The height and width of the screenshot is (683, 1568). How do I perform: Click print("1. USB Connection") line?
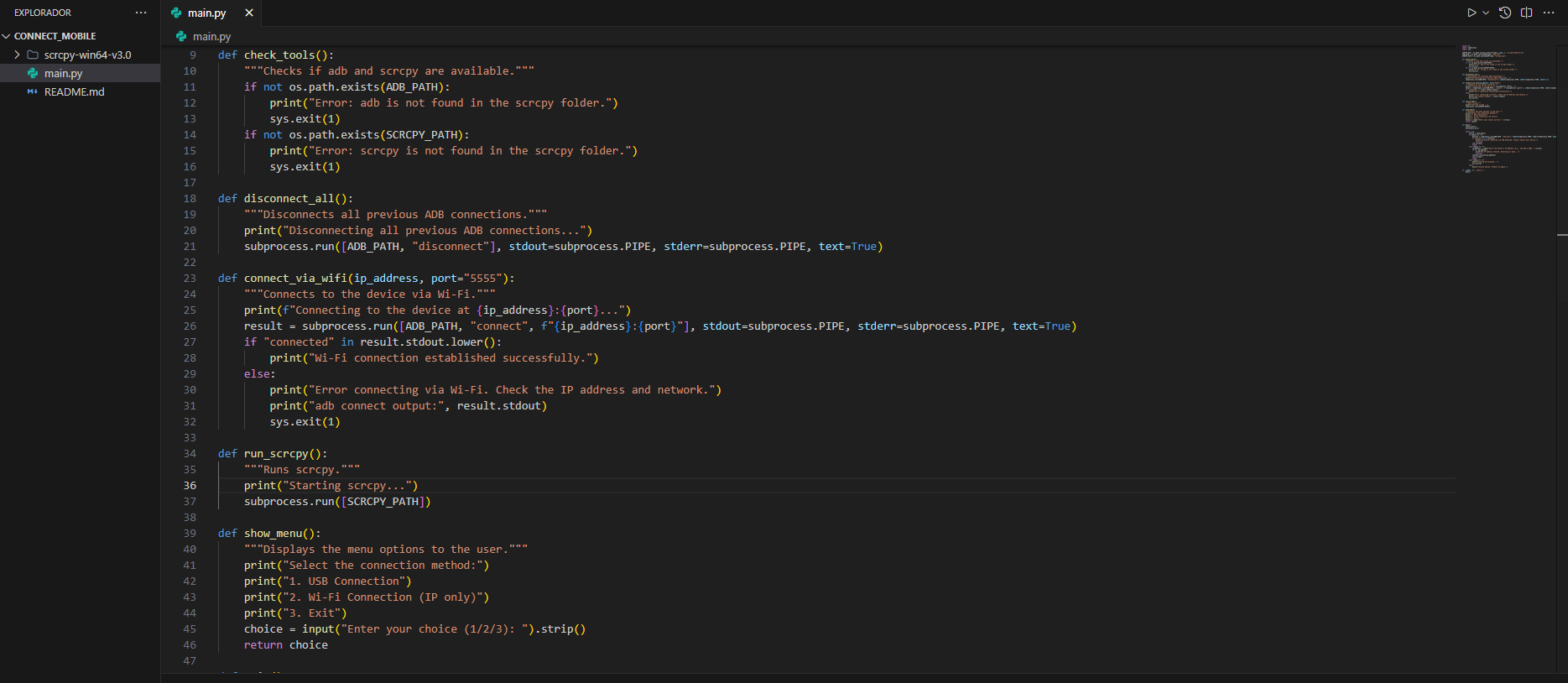click(328, 581)
